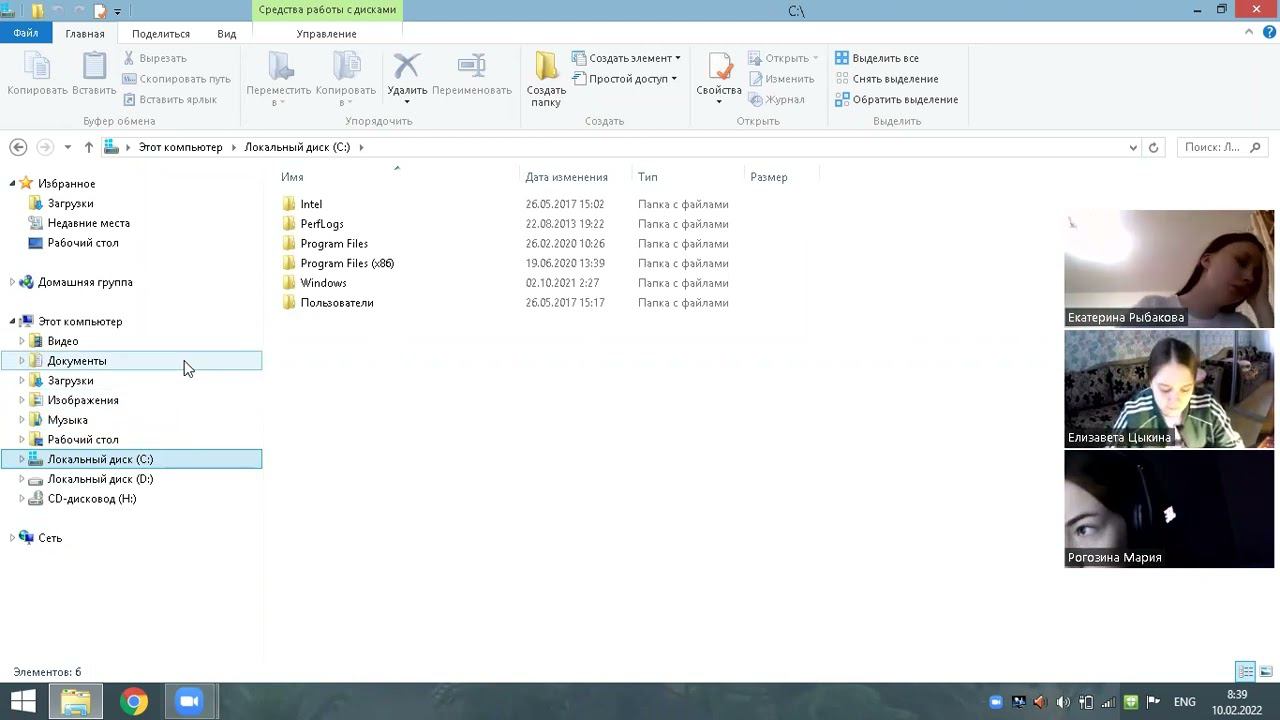Select Загрузки under Избранное
The width and height of the screenshot is (1280, 720).
(70, 203)
